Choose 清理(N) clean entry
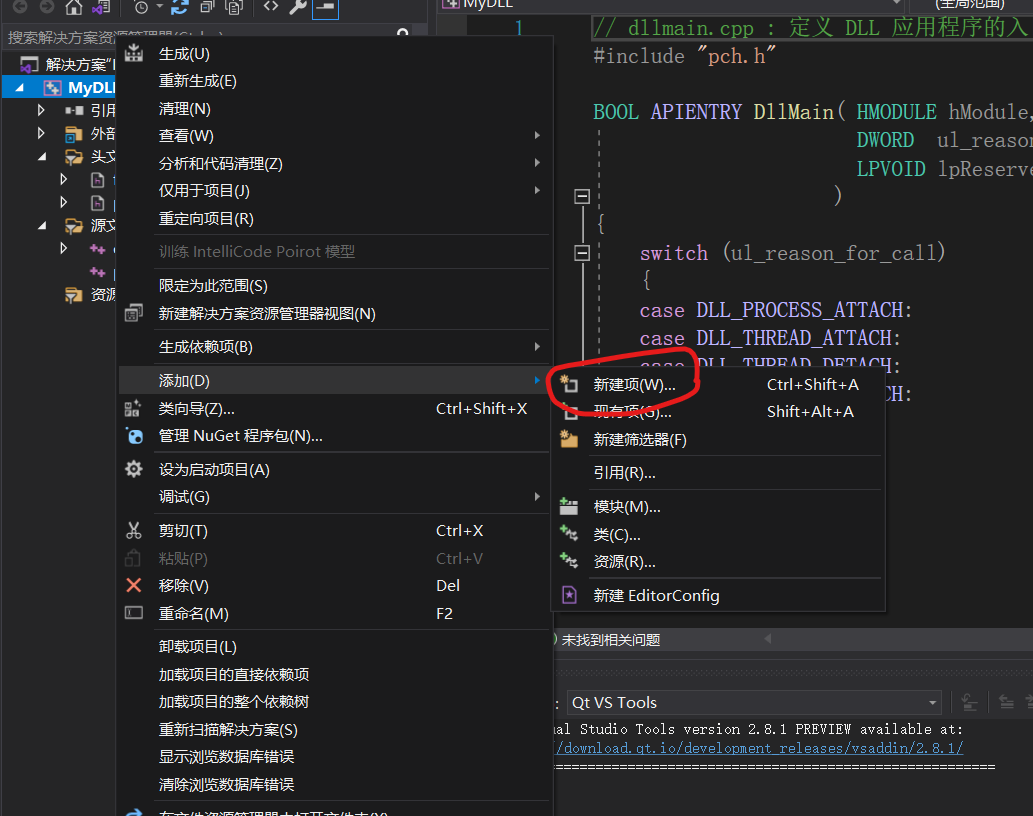 tap(184, 109)
